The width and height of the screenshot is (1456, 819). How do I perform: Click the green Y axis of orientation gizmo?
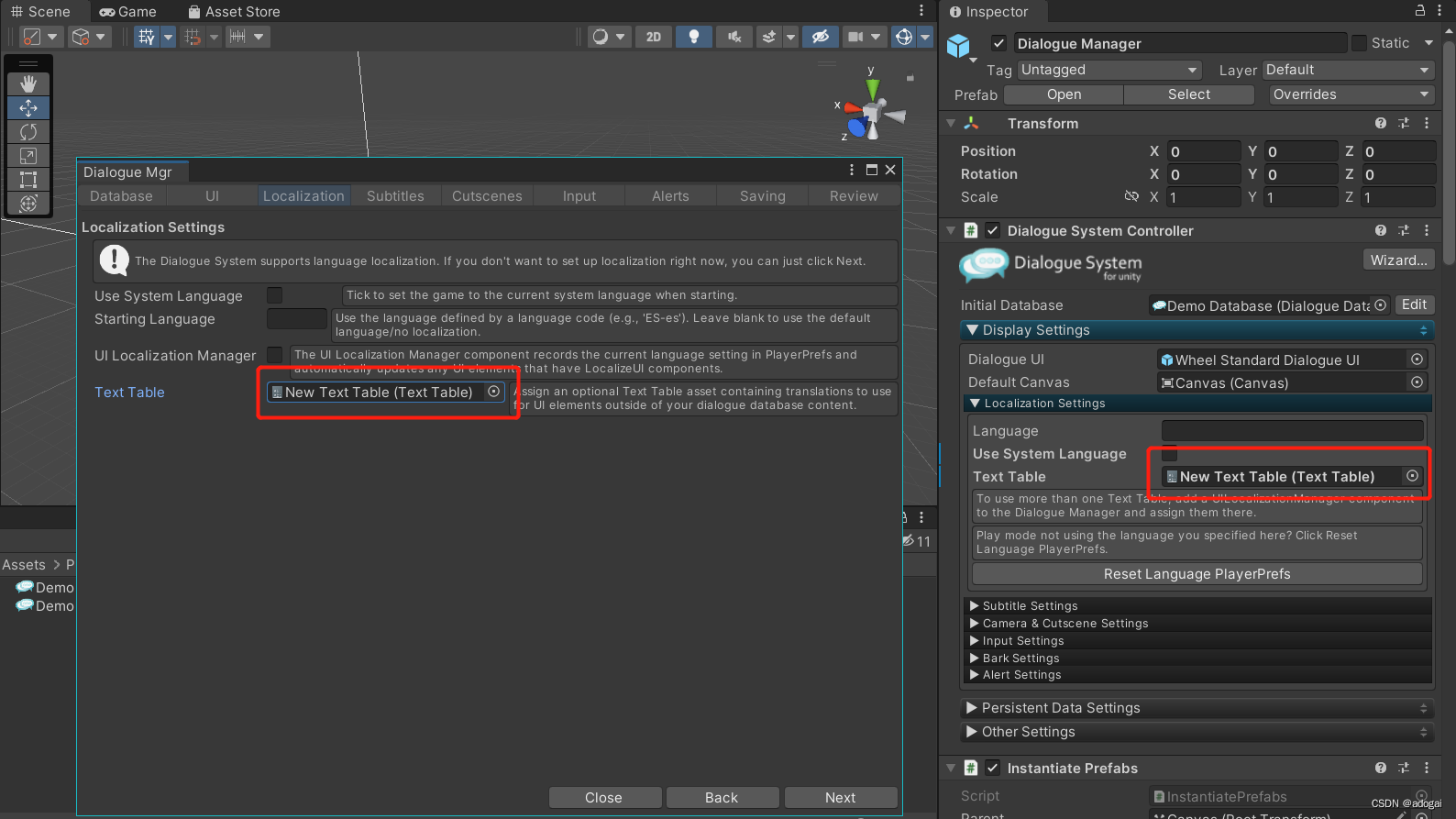pyautogui.click(x=873, y=88)
